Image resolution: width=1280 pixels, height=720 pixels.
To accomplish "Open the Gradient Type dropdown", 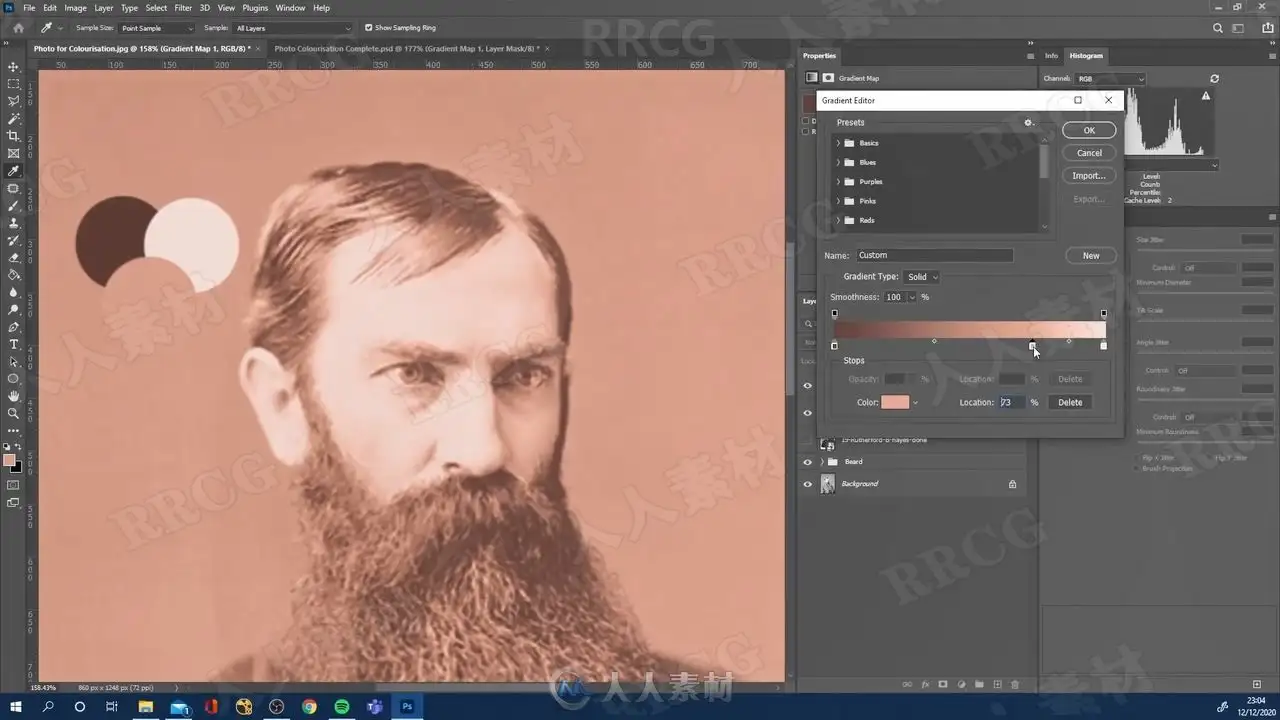I will tap(922, 277).
